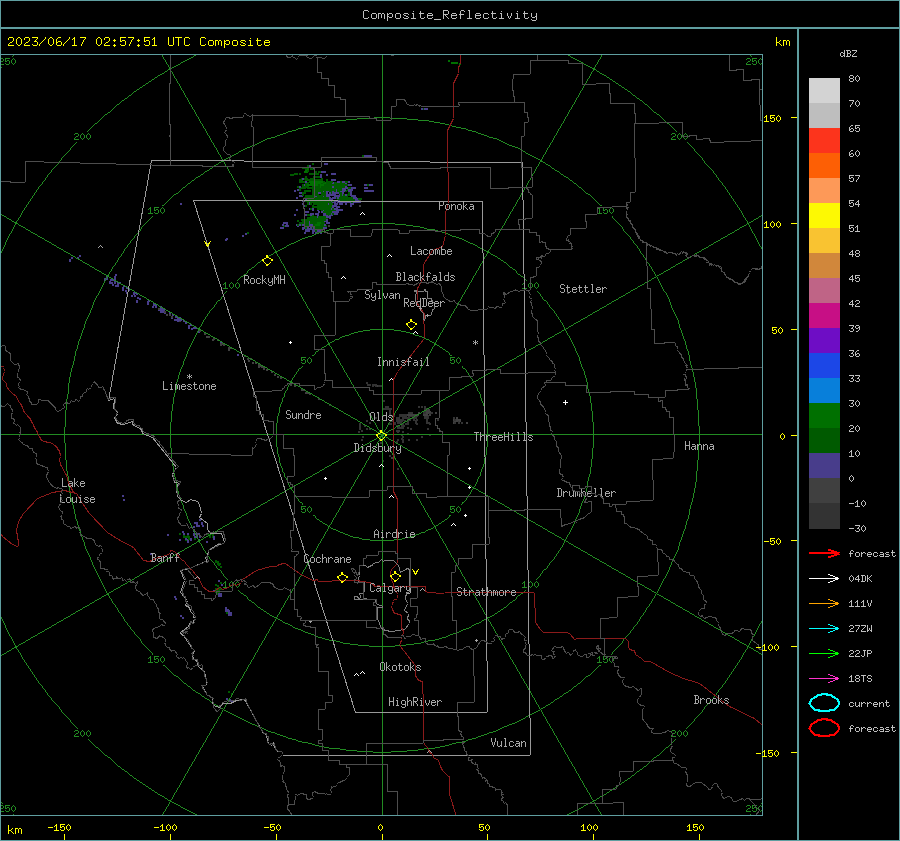Click the blue swatch between 36 and 33 dBZ
900x841 pixels.
tap(824, 366)
